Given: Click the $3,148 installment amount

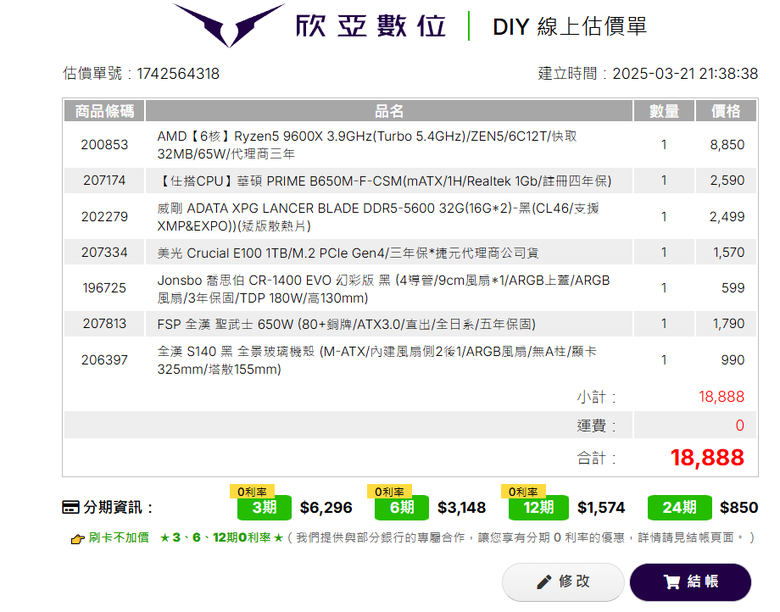Looking at the screenshot, I should tap(462, 508).
